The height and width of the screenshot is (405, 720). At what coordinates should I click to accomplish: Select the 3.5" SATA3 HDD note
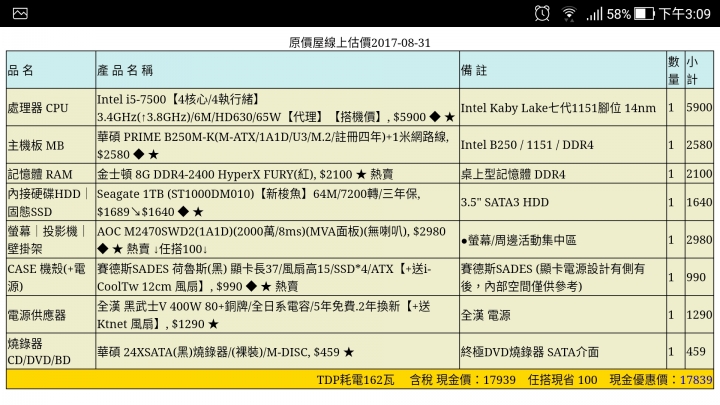coord(563,202)
